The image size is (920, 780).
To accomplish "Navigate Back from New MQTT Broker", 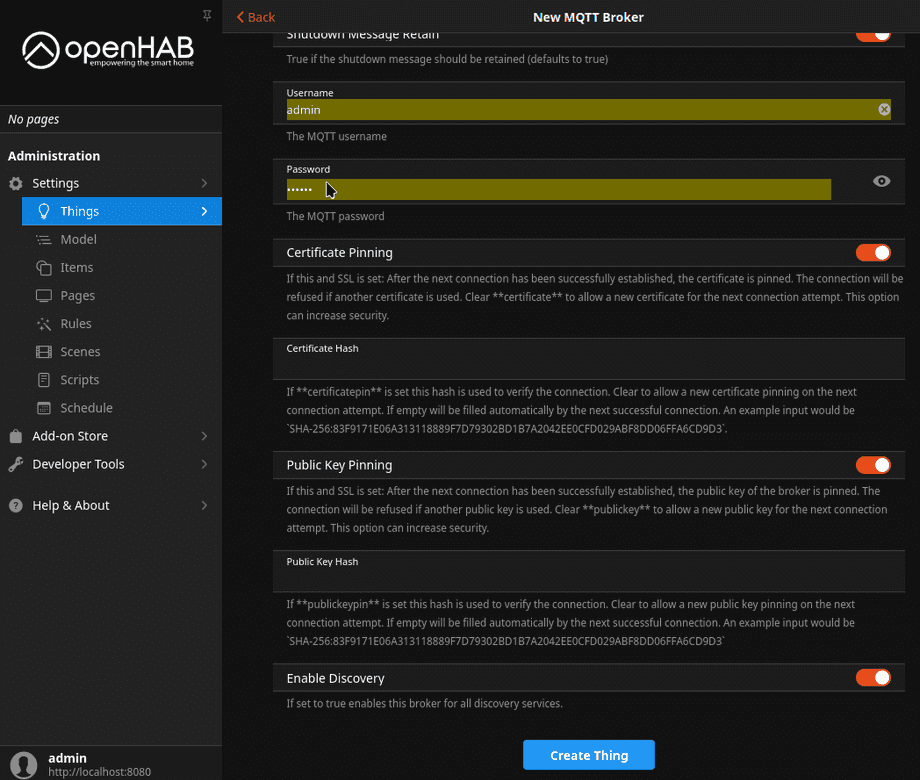I will (x=254, y=17).
